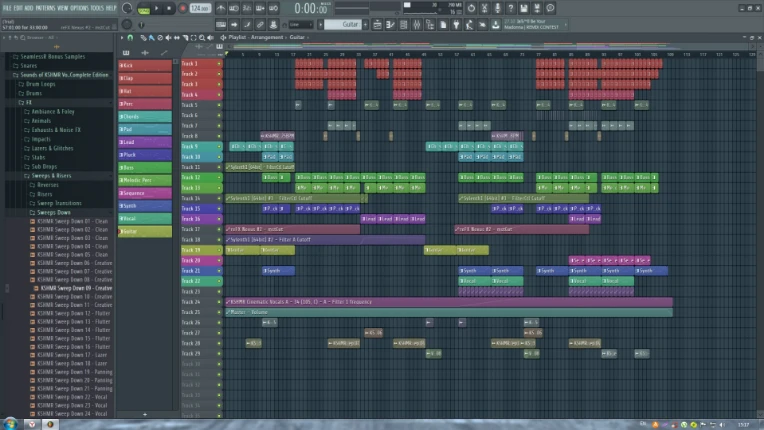Adjust the main volume knob
The height and width of the screenshot is (430, 764).
click(x=127, y=8)
